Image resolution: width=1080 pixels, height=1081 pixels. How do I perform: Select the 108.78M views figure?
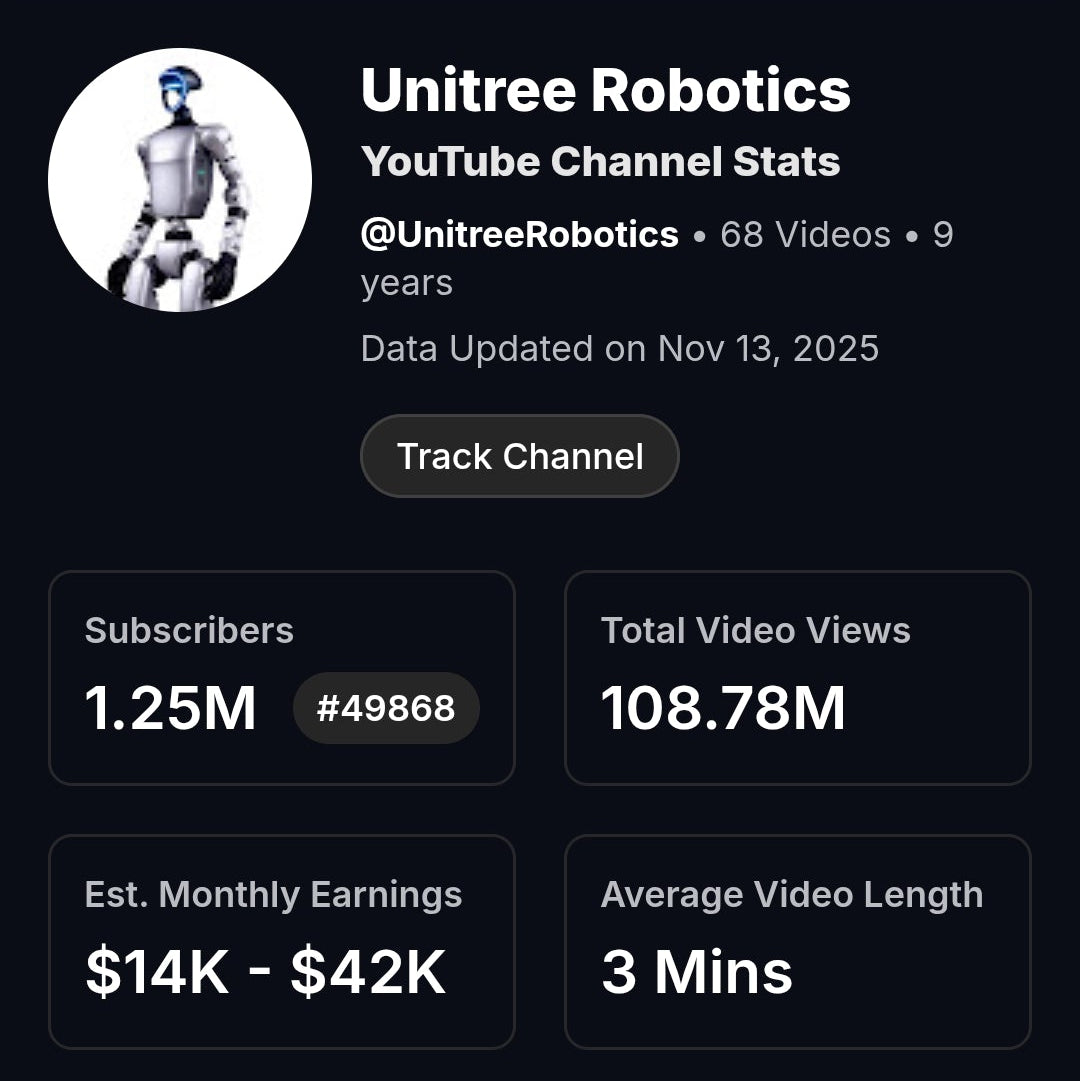coord(723,708)
